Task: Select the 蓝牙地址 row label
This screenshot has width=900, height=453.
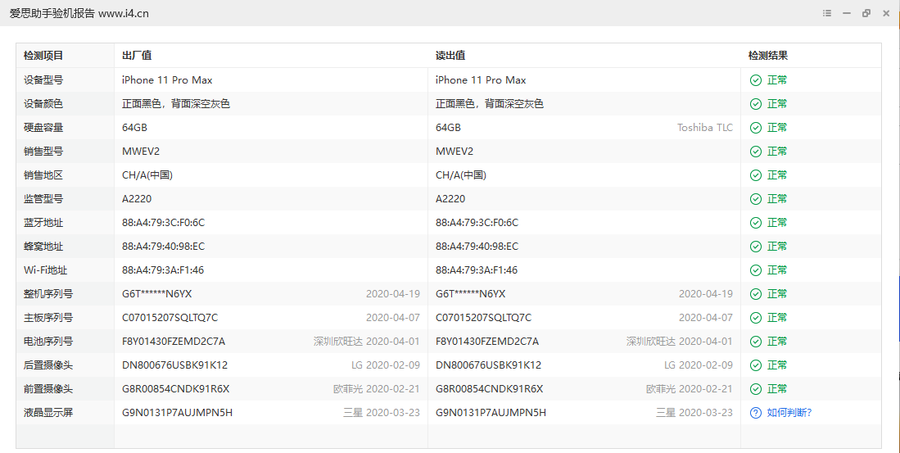Action: click(x=43, y=223)
